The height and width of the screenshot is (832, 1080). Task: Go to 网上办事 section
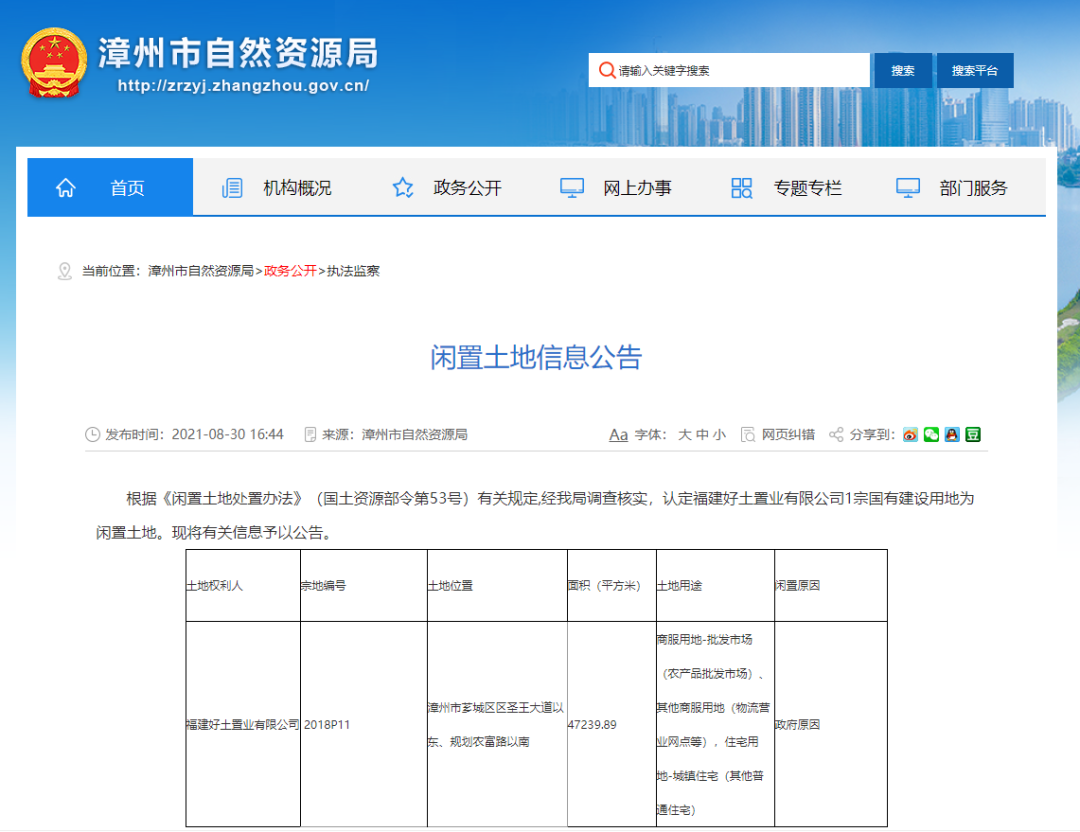pos(637,188)
